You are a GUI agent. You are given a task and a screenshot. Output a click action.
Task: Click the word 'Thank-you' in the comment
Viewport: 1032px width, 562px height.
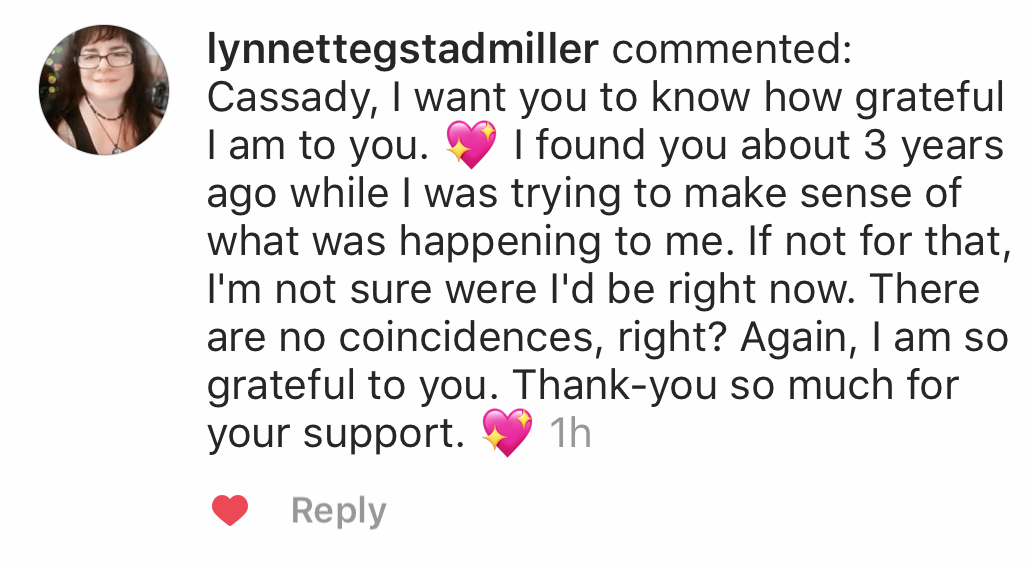coord(615,385)
